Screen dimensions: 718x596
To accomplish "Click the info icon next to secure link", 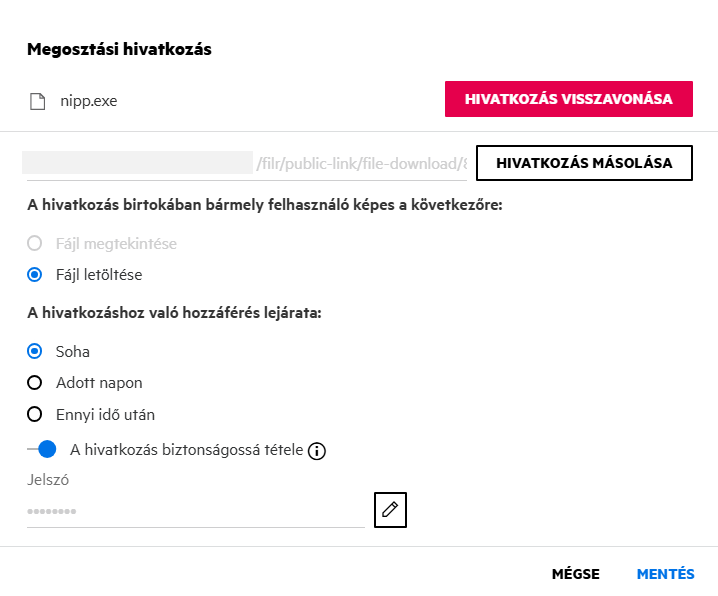I will click(318, 450).
